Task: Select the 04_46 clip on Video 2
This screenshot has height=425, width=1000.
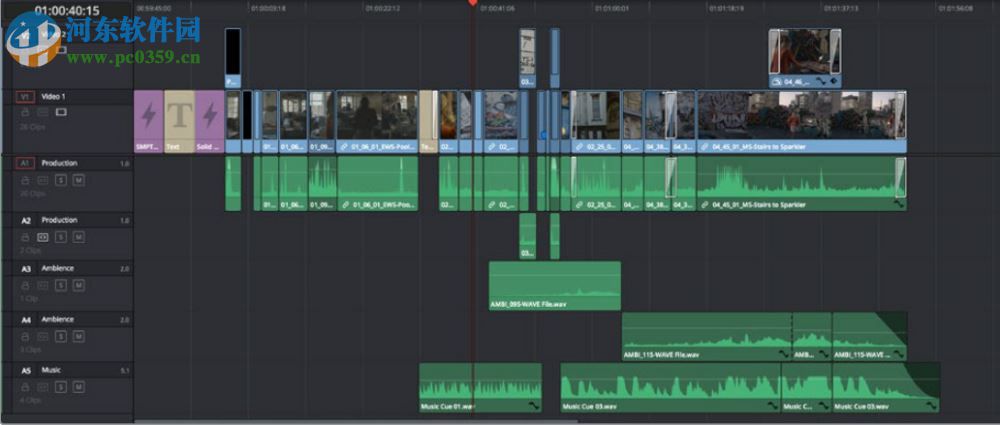Action: coord(805,58)
